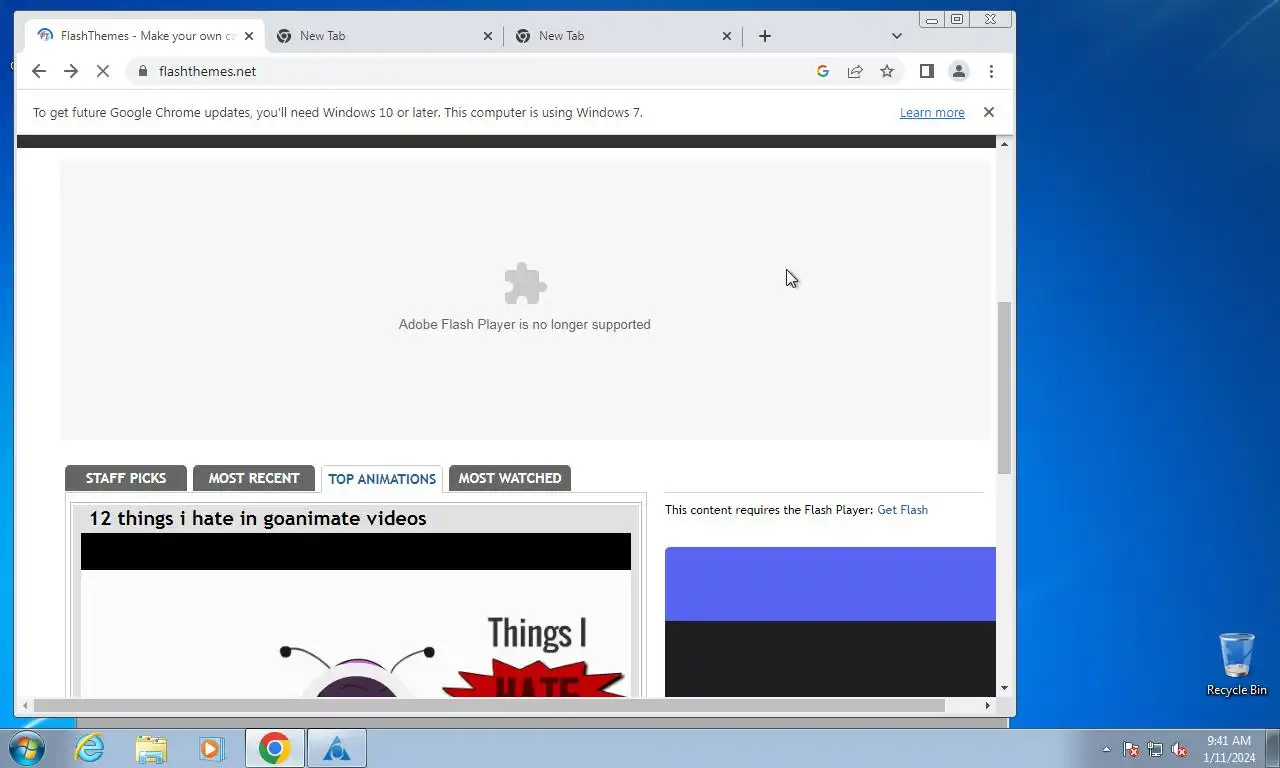Open Windows Media Player from the taskbar
The image size is (1280, 768).
[x=211, y=748]
